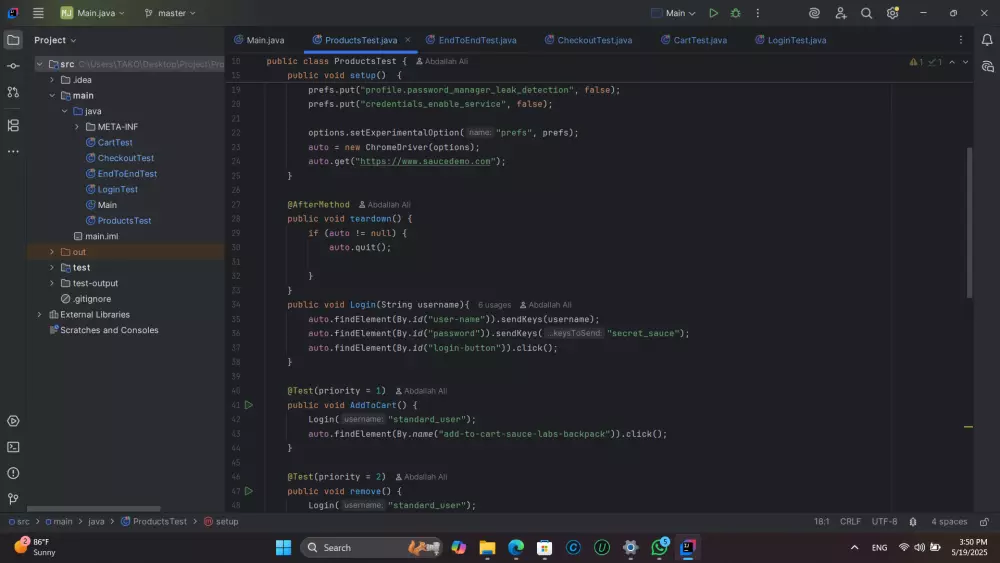
Task: Click taskbar Search box
Action: [x=371, y=547]
